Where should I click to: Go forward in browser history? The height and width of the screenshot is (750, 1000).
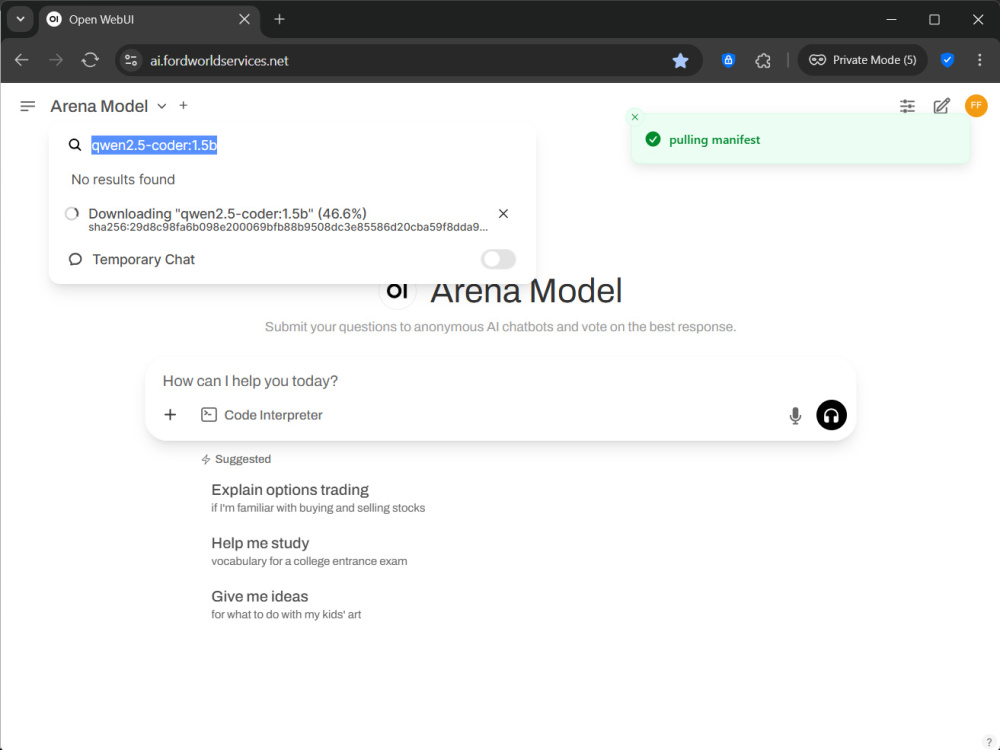(x=56, y=60)
